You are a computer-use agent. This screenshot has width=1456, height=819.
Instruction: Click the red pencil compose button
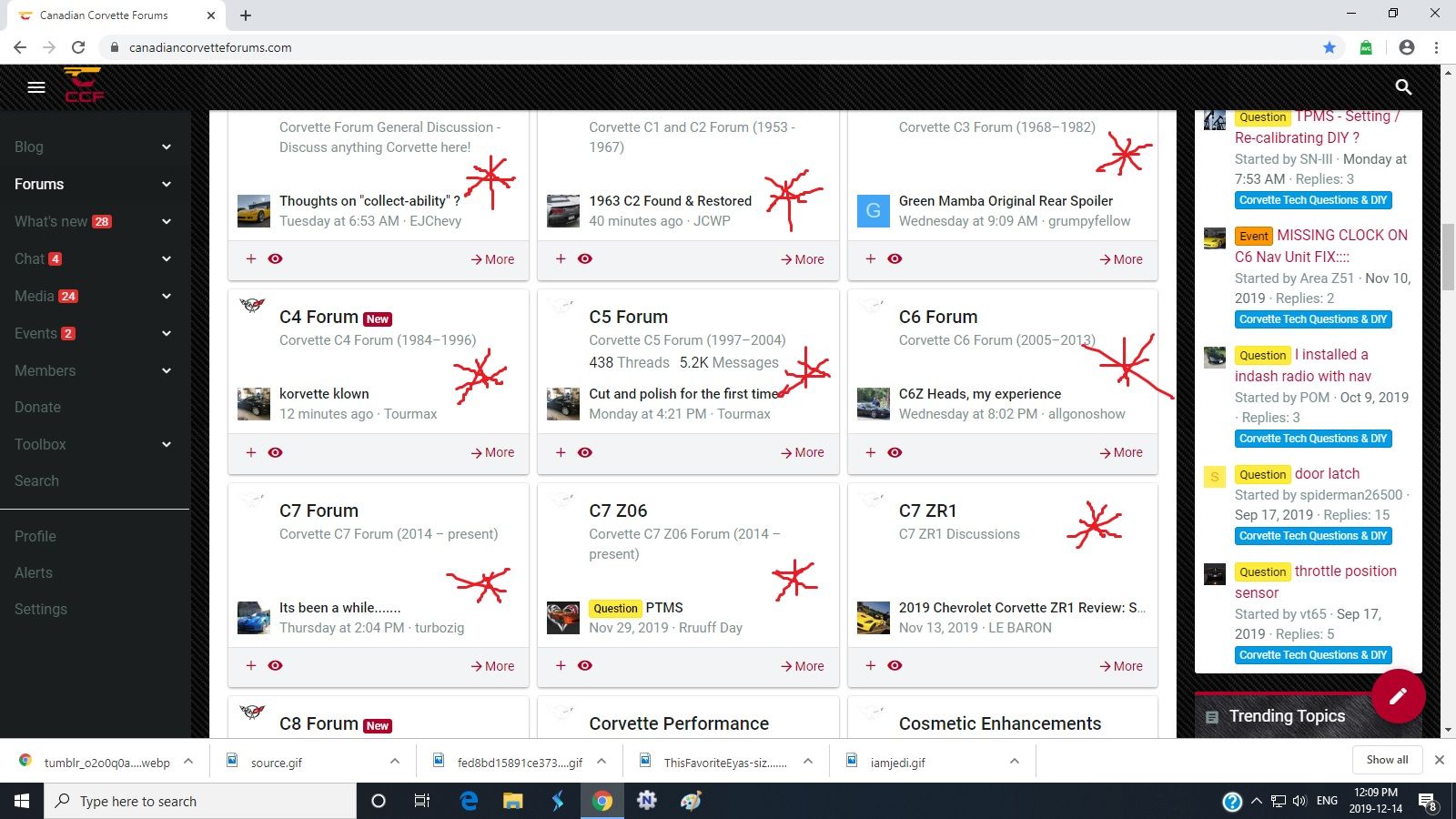click(1398, 696)
